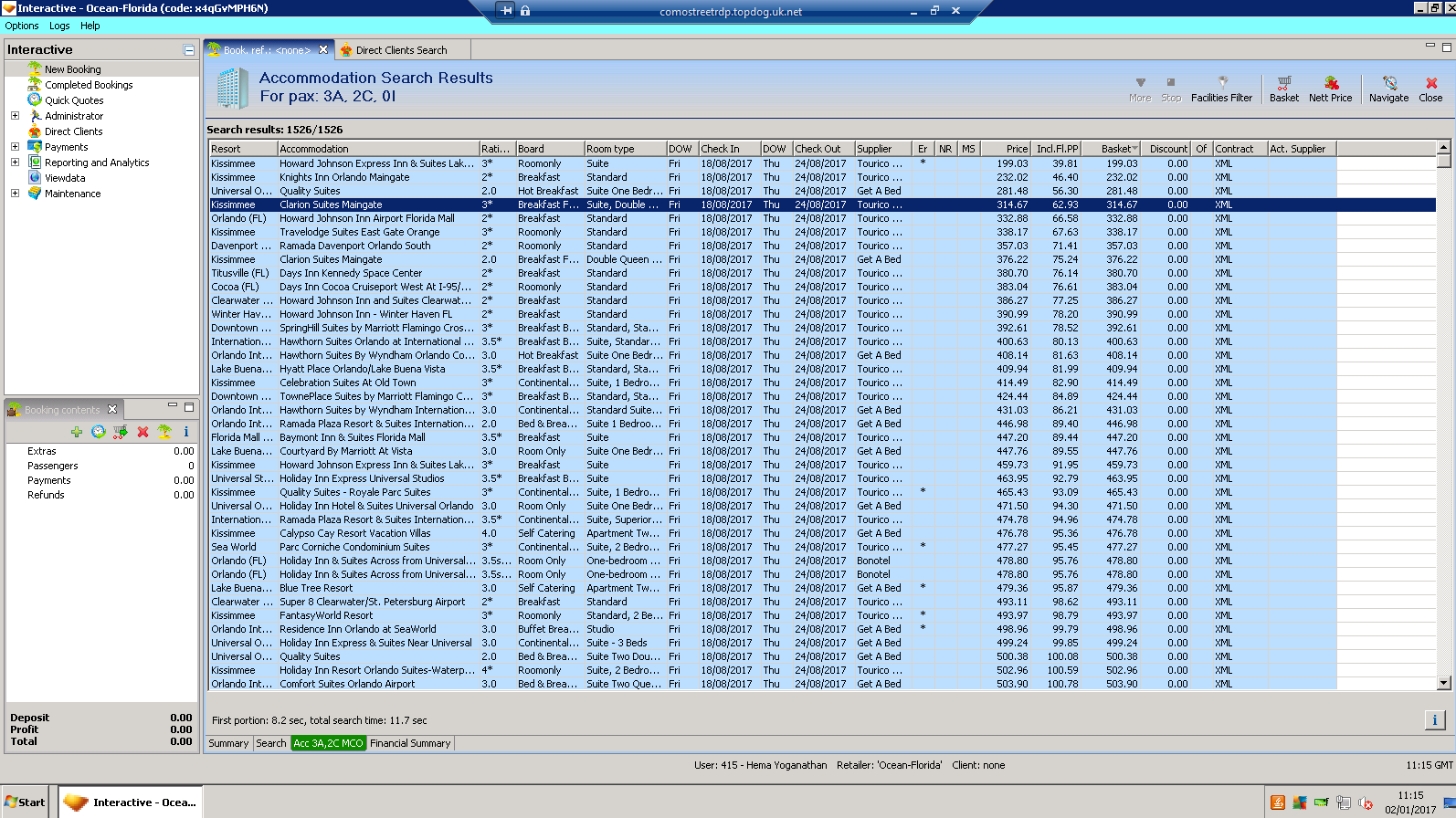Switch to the Financial Summary tab

[x=410, y=743]
